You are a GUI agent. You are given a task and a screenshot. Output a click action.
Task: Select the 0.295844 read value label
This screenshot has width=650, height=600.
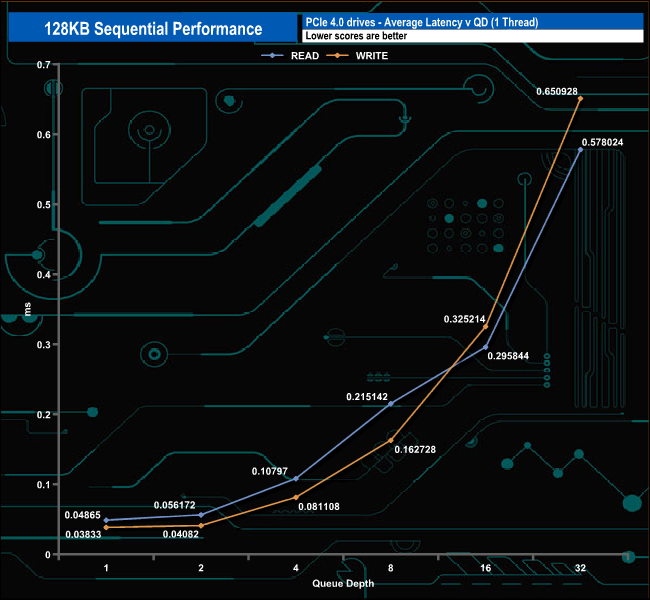click(x=508, y=356)
